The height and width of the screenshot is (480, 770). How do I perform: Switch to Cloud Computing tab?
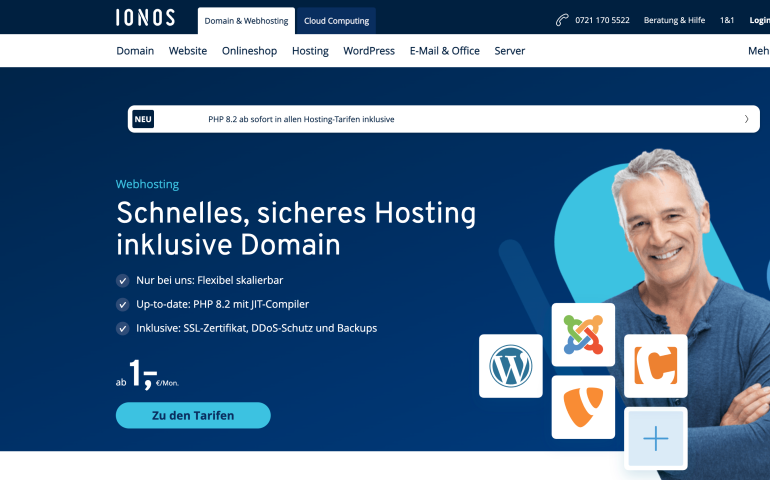pos(336,21)
